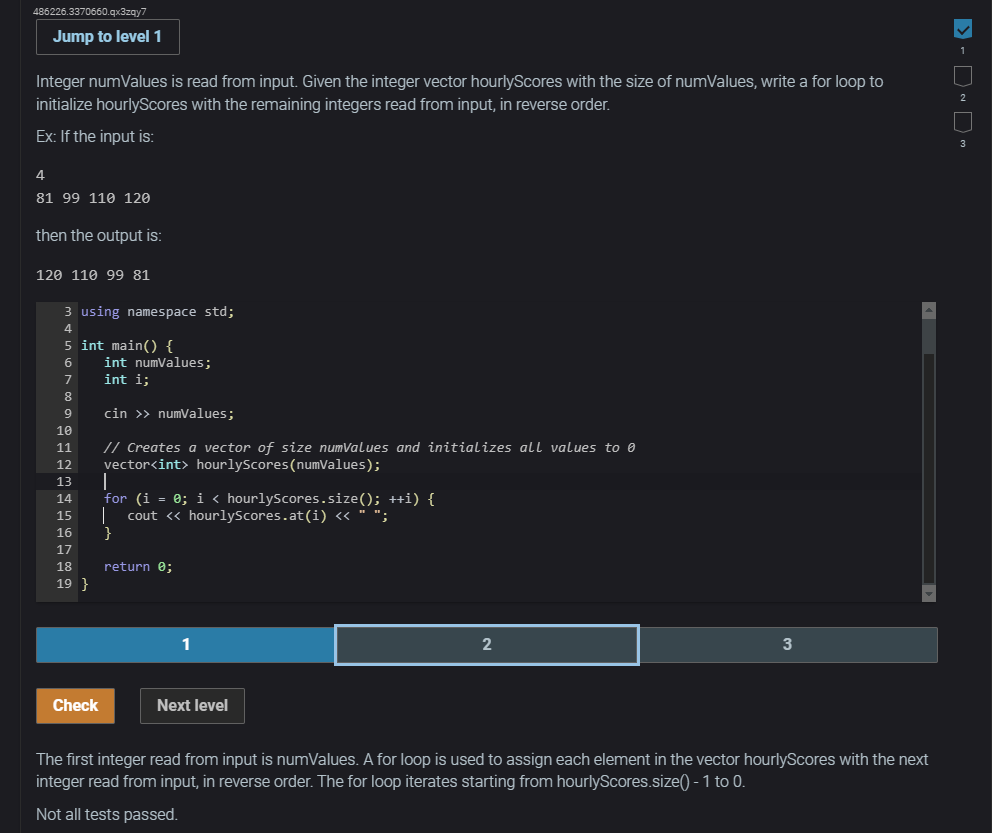Click the Jump to level 1 button
Viewport: 992px width, 833px height.
[108, 37]
